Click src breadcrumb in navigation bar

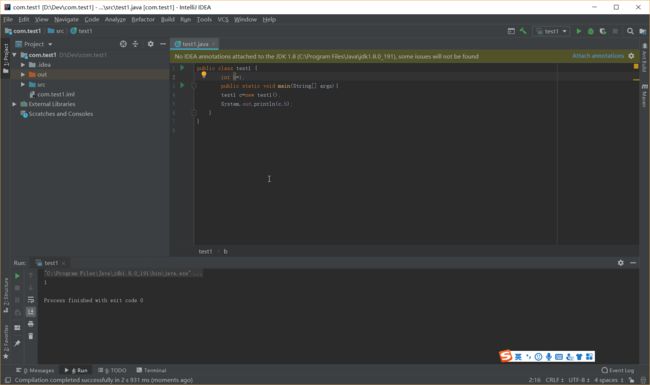(x=56, y=31)
